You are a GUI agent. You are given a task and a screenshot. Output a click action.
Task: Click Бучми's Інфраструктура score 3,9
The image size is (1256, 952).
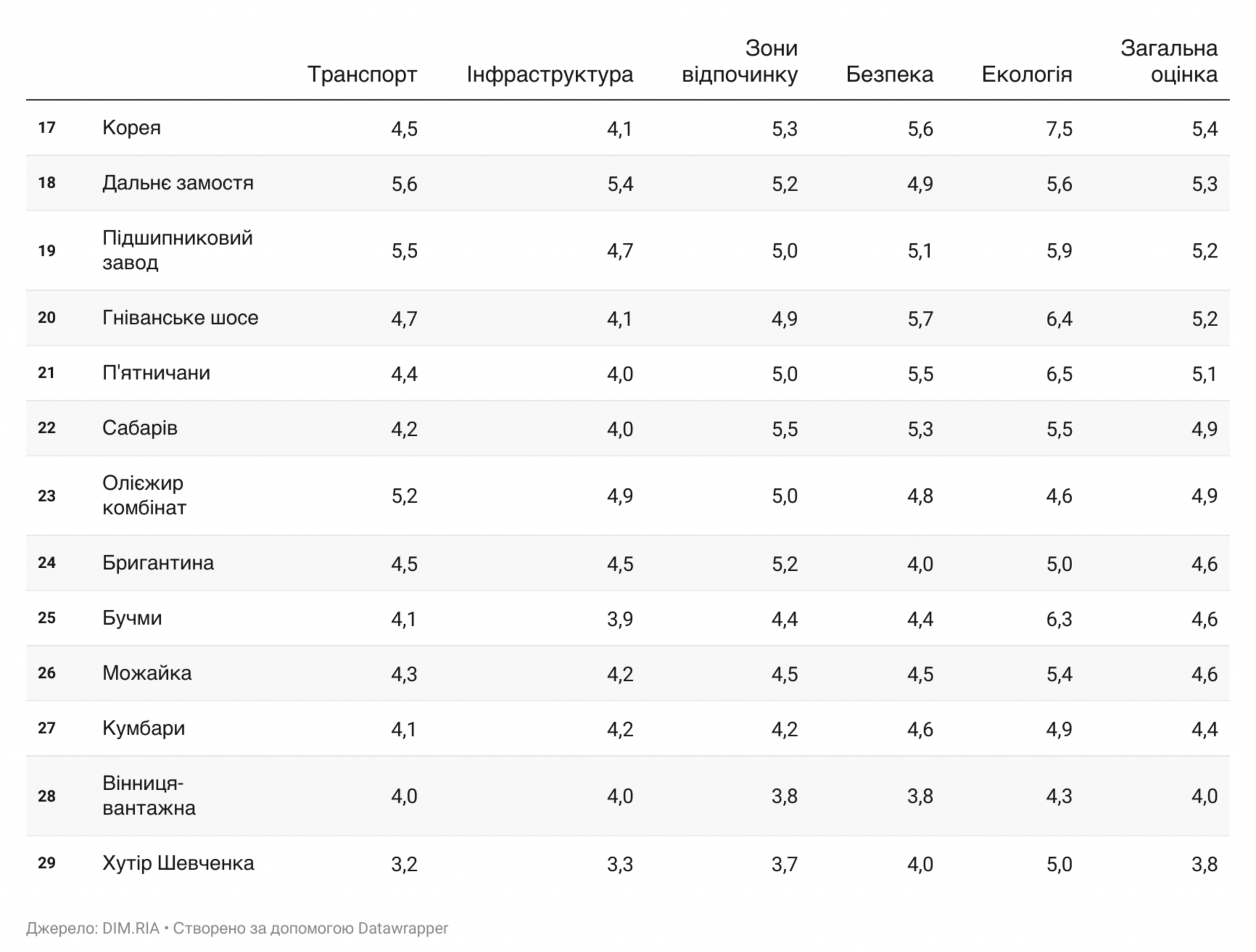[x=619, y=619]
